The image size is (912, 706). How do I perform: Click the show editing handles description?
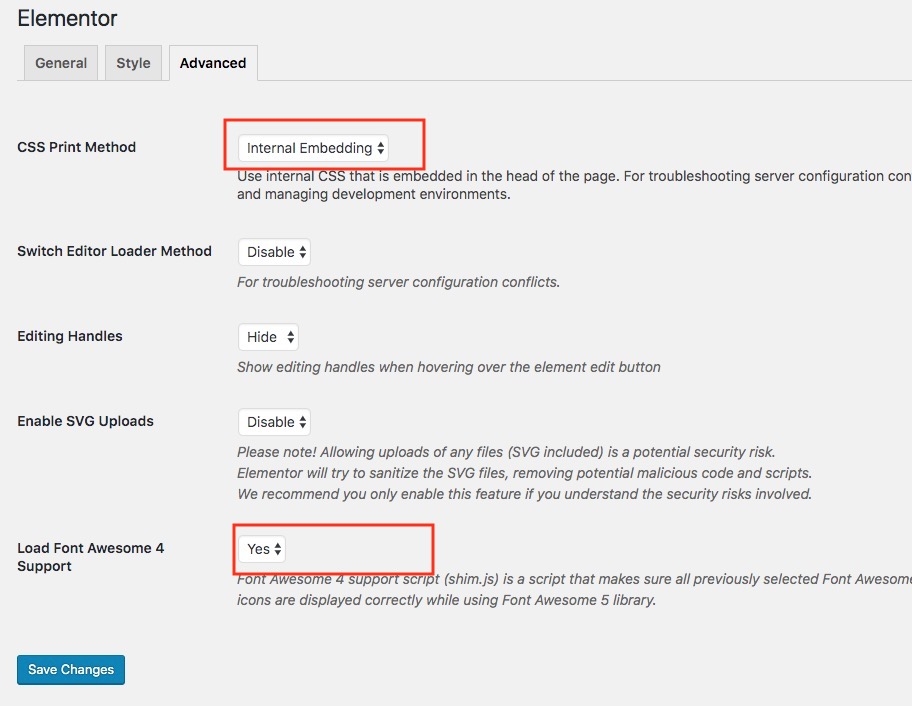click(448, 367)
